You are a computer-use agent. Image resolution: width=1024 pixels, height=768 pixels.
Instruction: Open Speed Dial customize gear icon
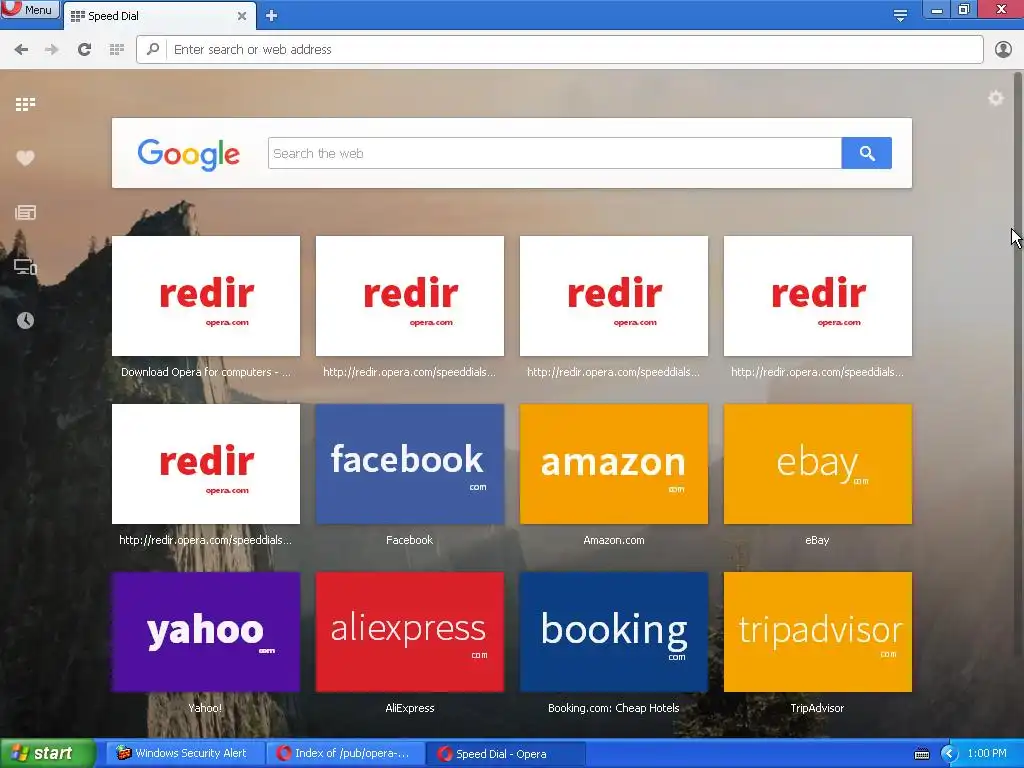pos(995,98)
